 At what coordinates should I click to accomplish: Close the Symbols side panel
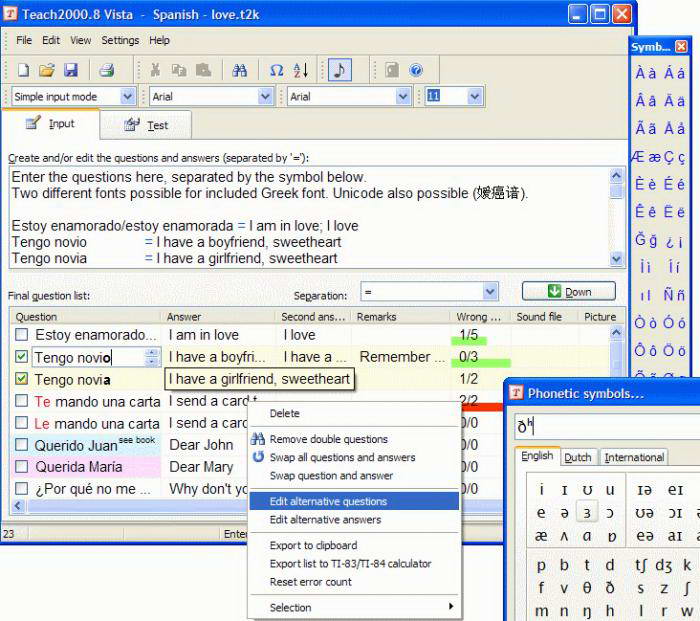[681, 46]
